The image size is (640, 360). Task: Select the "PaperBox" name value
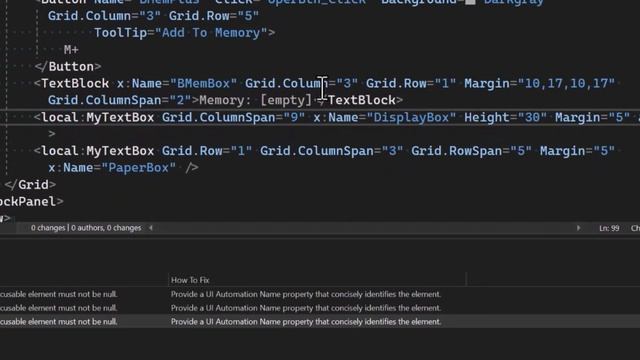coord(139,168)
